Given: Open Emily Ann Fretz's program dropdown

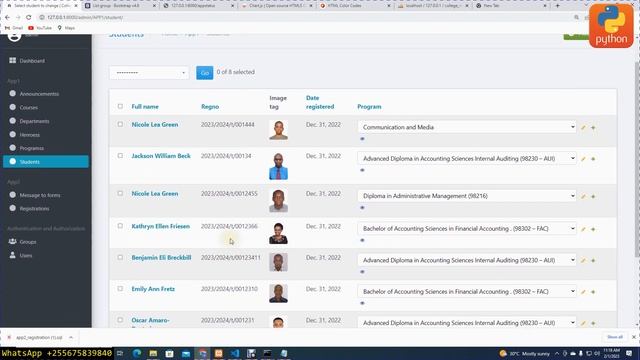Looking at the screenshot, I should pyautogui.click(x=467, y=291).
